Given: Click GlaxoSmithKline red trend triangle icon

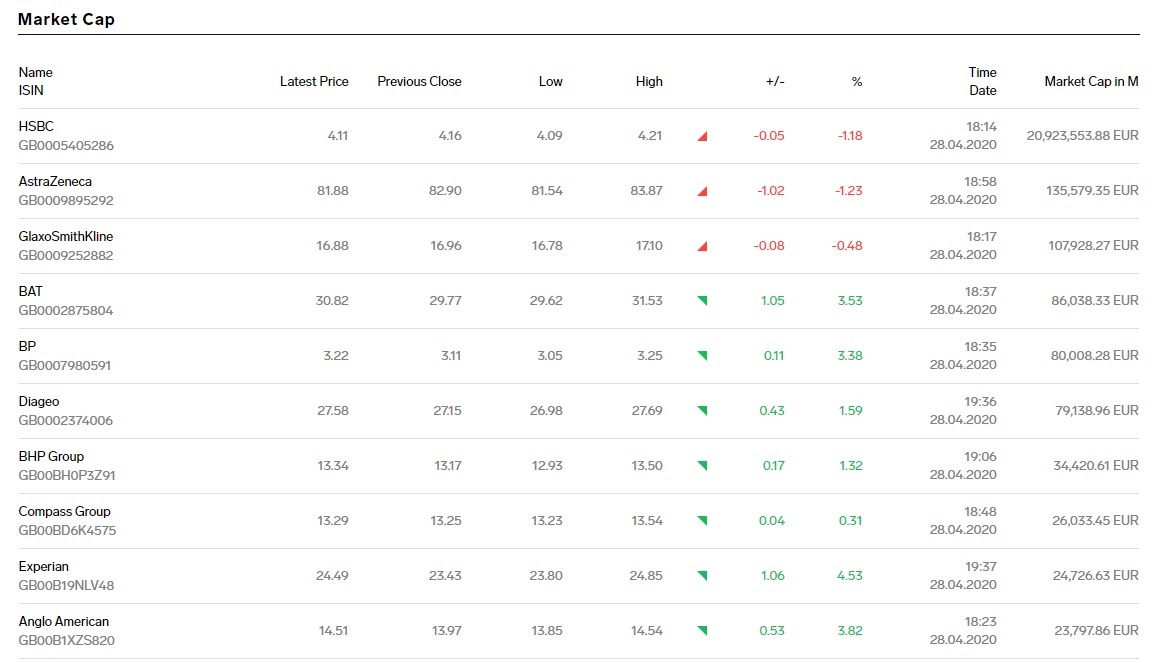Looking at the screenshot, I should pos(702,246).
